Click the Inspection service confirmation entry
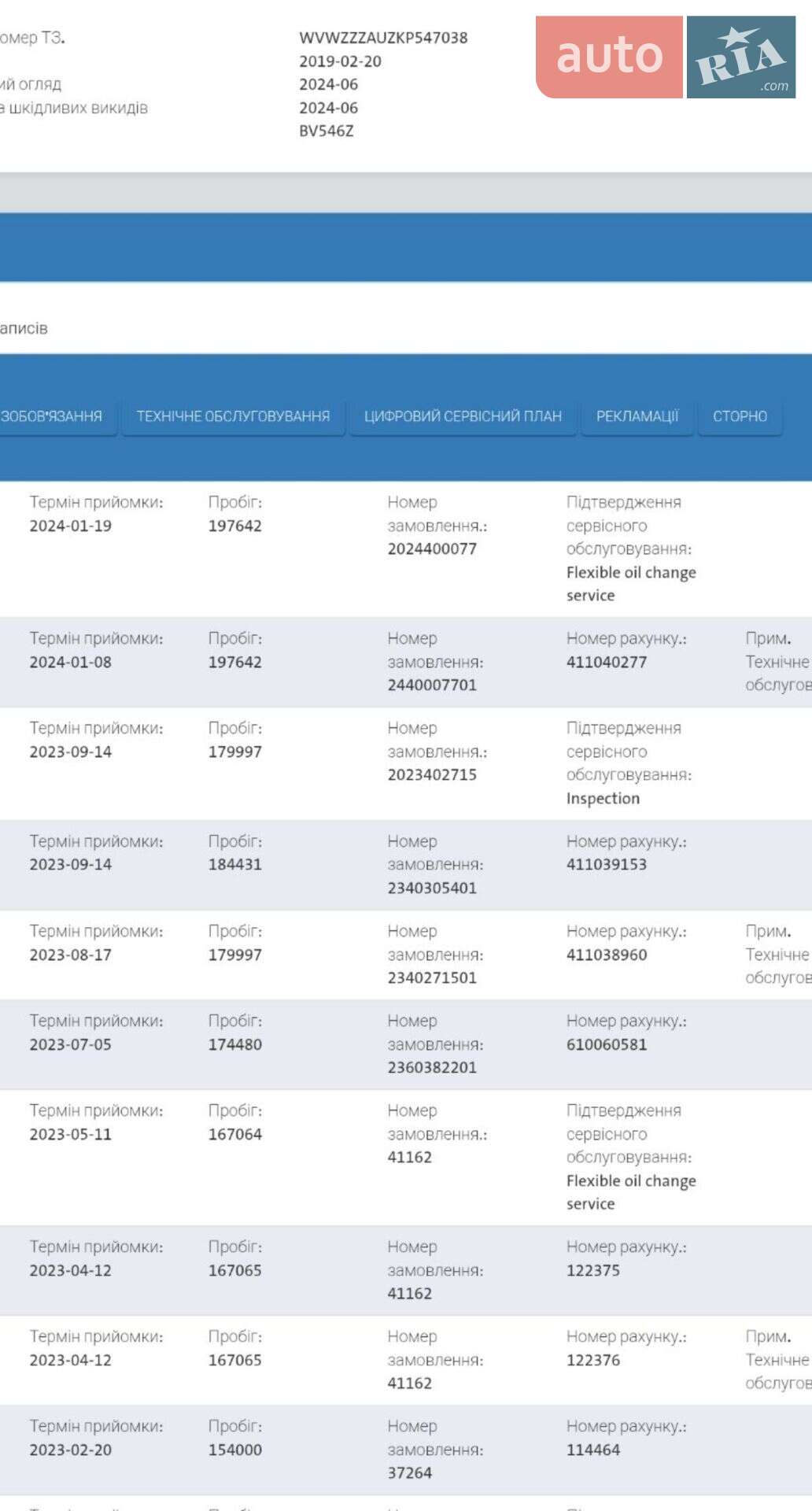The height and width of the screenshot is (1511, 812). pos(603,798)
